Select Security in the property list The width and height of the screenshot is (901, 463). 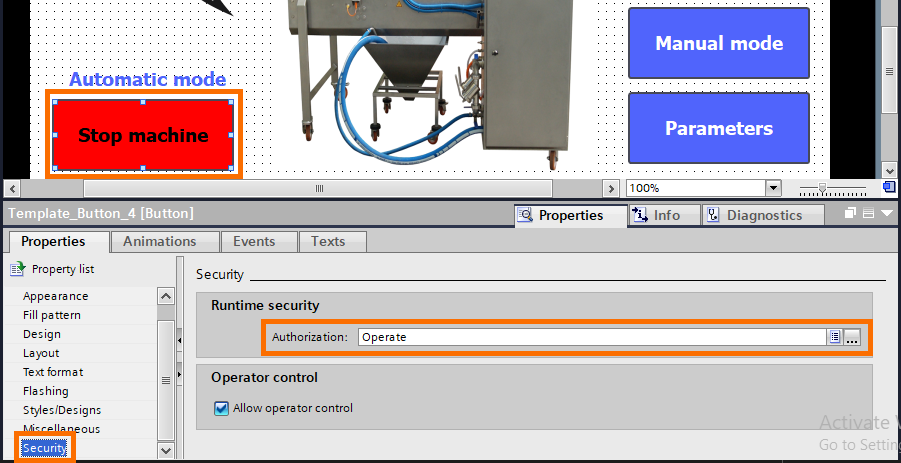point(44,448)
